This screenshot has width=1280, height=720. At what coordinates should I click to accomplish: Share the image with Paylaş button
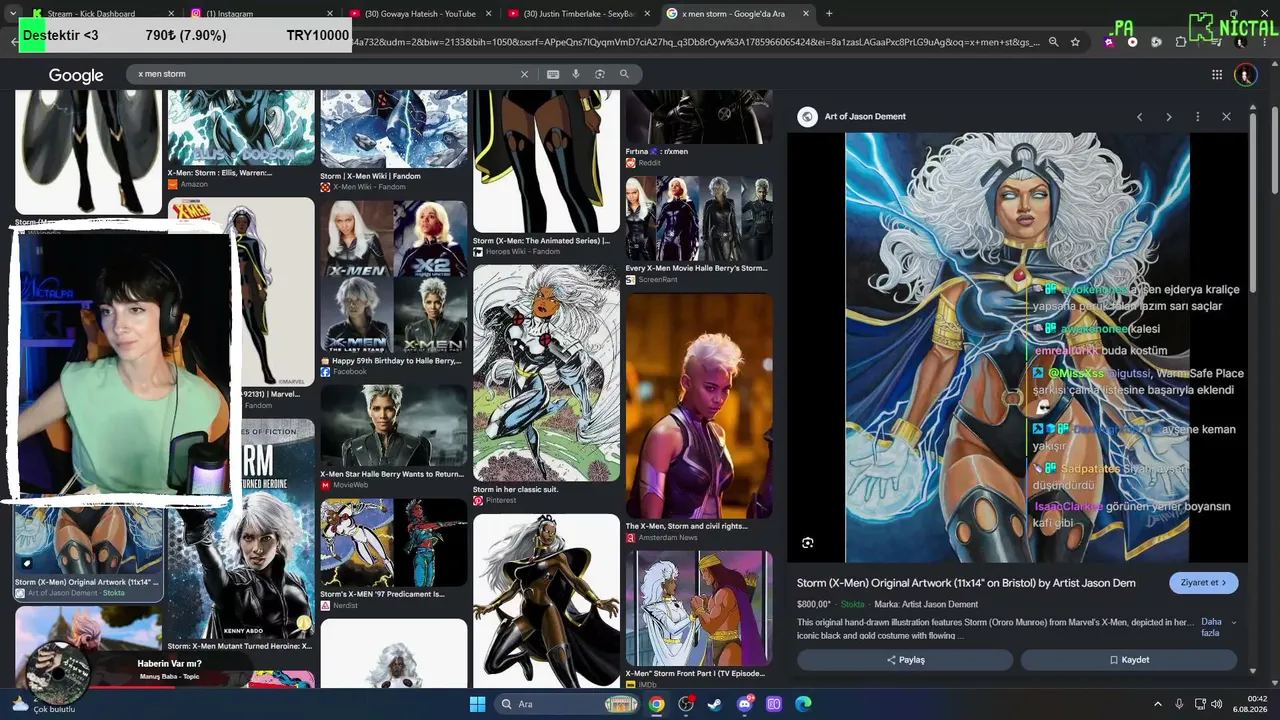[905, 660]
